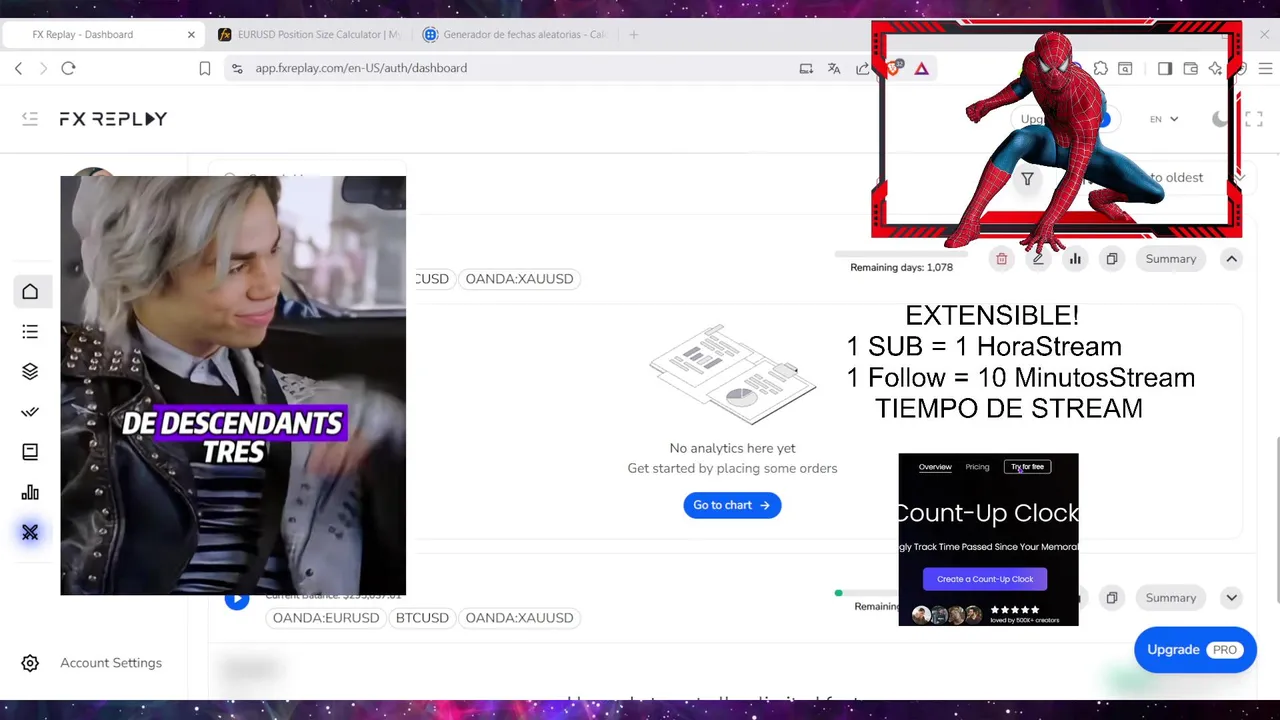
Task: Click the 'Remaining days: 1,078' label
Action: coord(901,268)
